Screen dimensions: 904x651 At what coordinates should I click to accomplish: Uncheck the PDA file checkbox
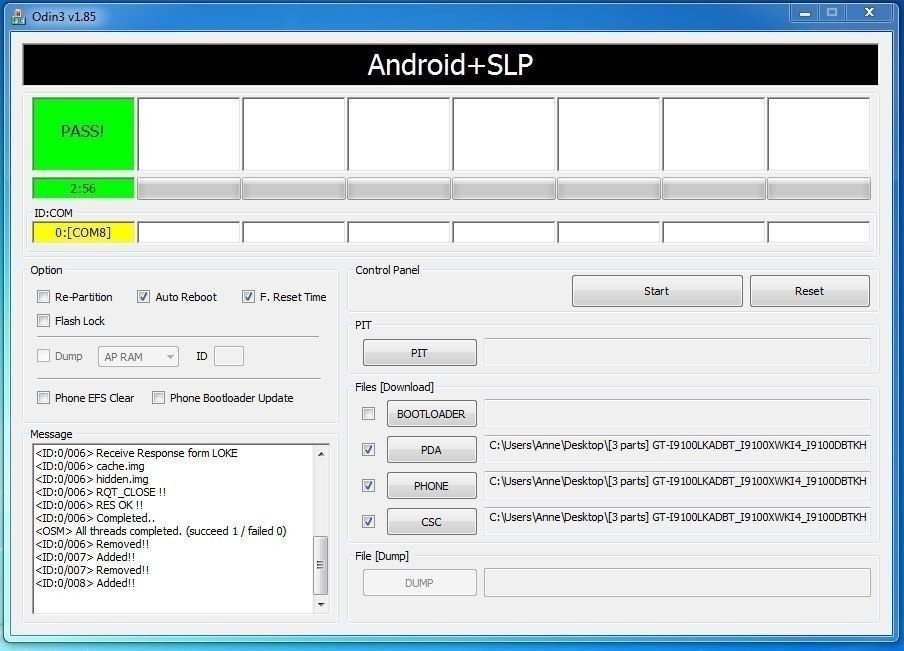tap(368, 449)
